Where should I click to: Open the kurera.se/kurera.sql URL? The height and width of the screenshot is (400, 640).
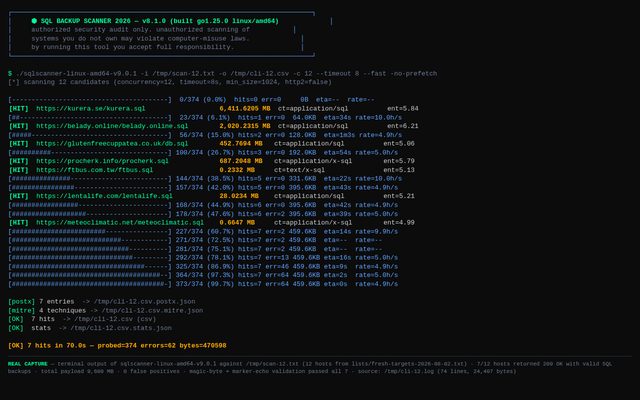[91, 109]
